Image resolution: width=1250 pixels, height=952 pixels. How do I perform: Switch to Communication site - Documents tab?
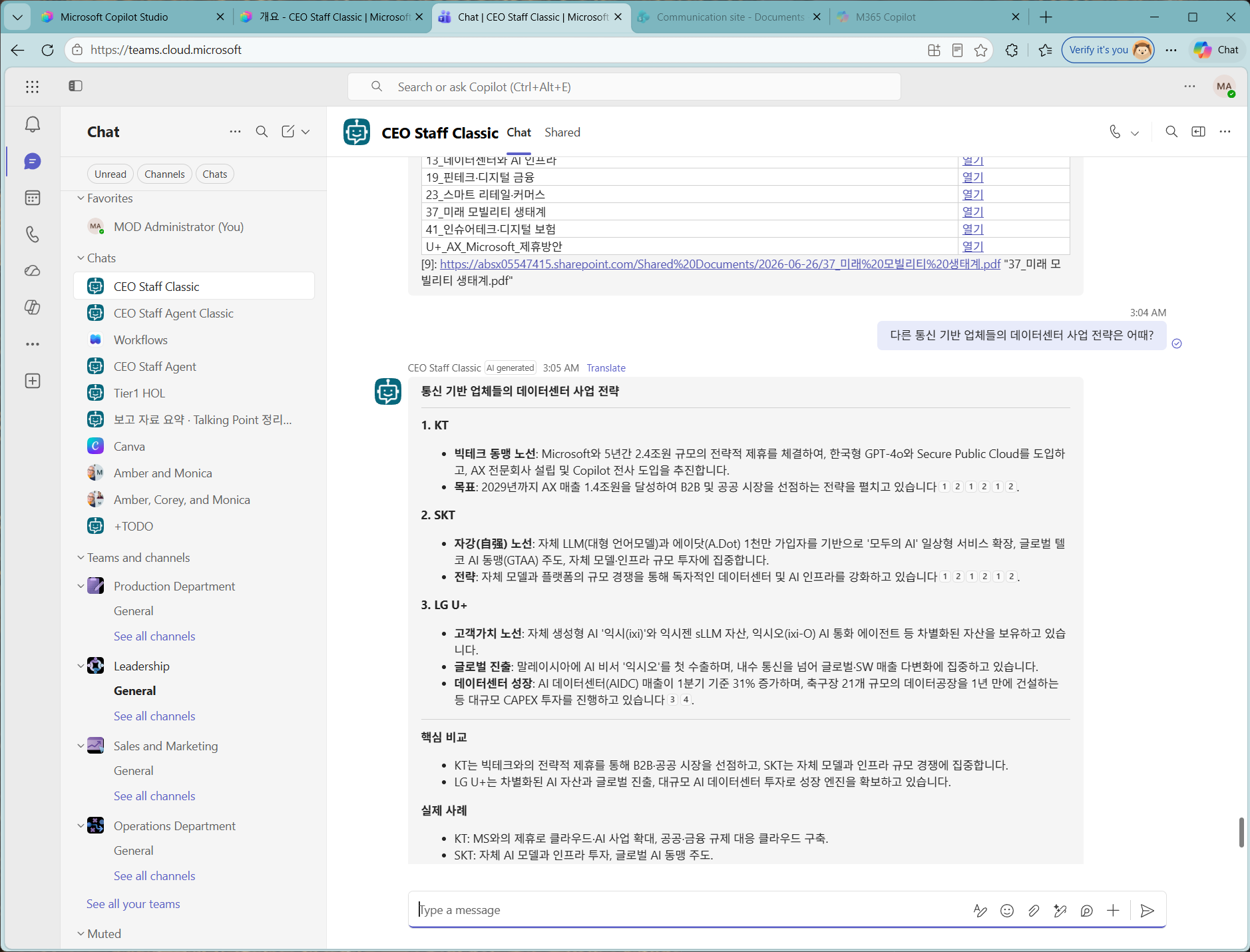click(730, 17)
